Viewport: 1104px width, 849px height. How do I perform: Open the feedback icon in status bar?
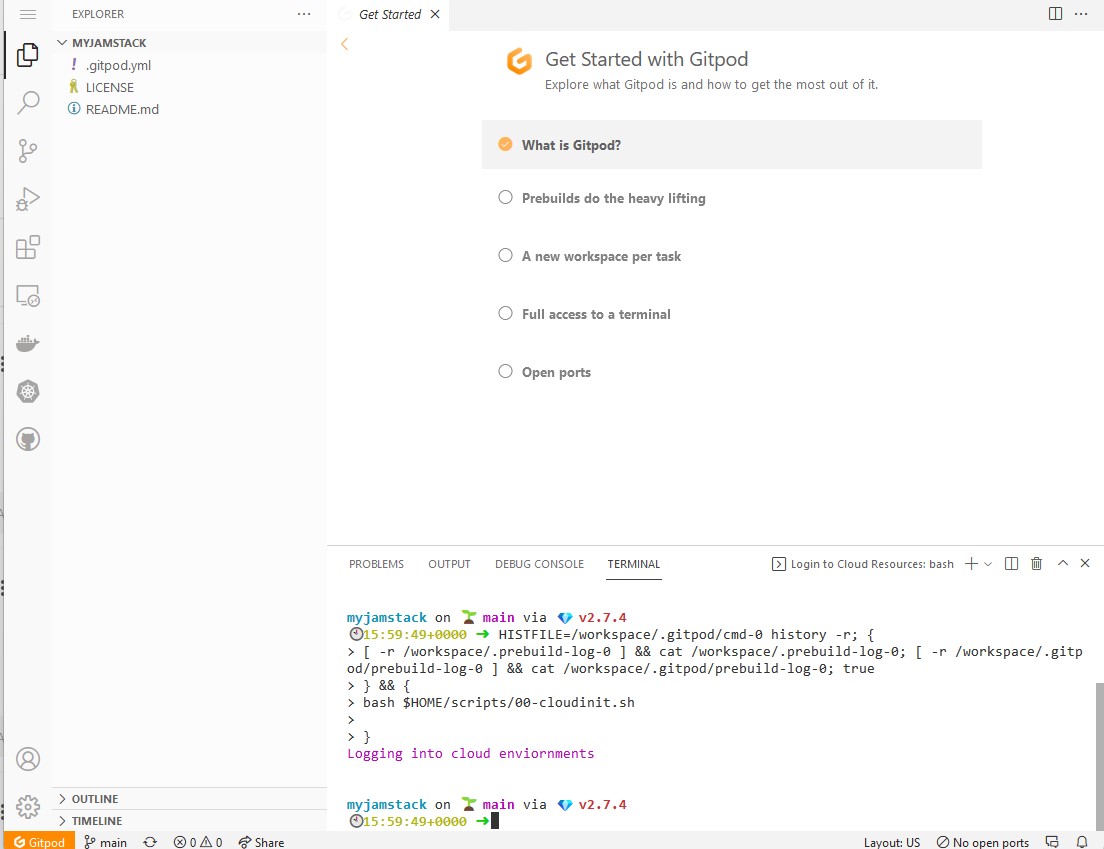[1052, 842]
